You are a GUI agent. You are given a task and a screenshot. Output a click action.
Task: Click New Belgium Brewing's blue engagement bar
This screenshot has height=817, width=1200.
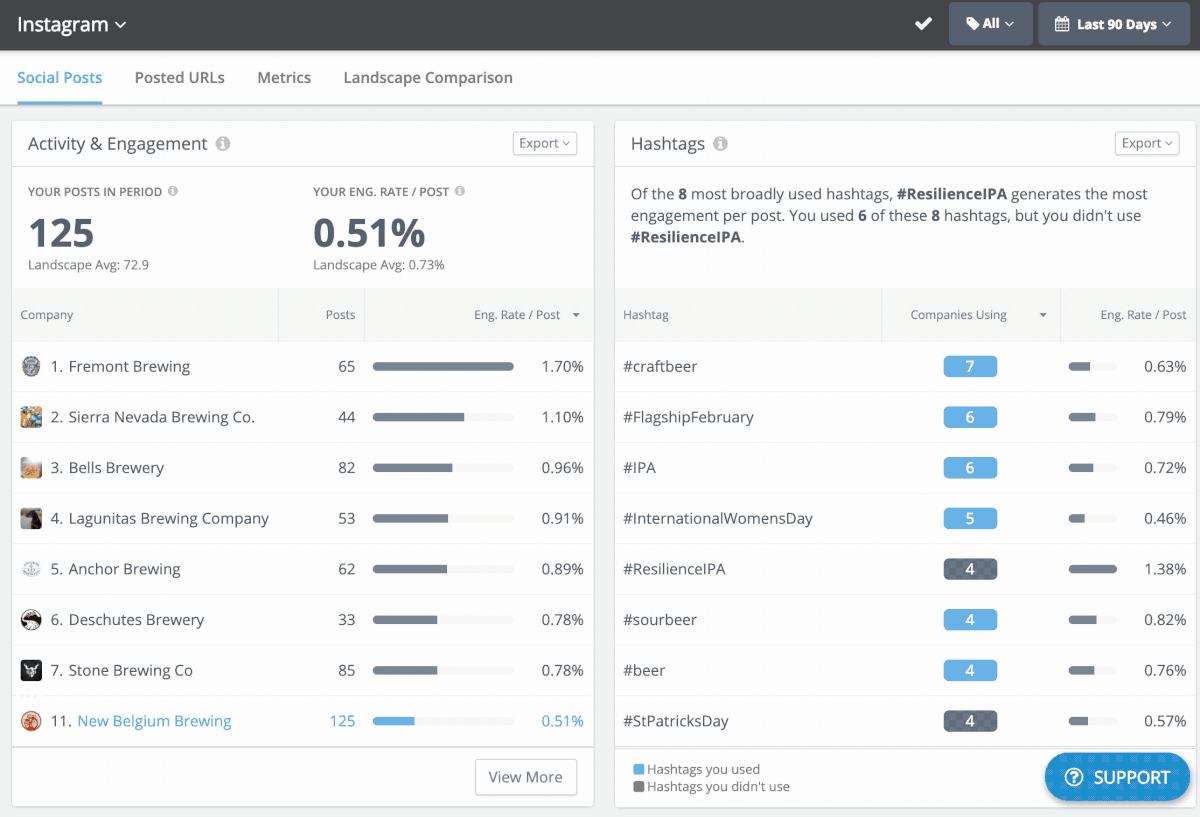pos(394,721)
